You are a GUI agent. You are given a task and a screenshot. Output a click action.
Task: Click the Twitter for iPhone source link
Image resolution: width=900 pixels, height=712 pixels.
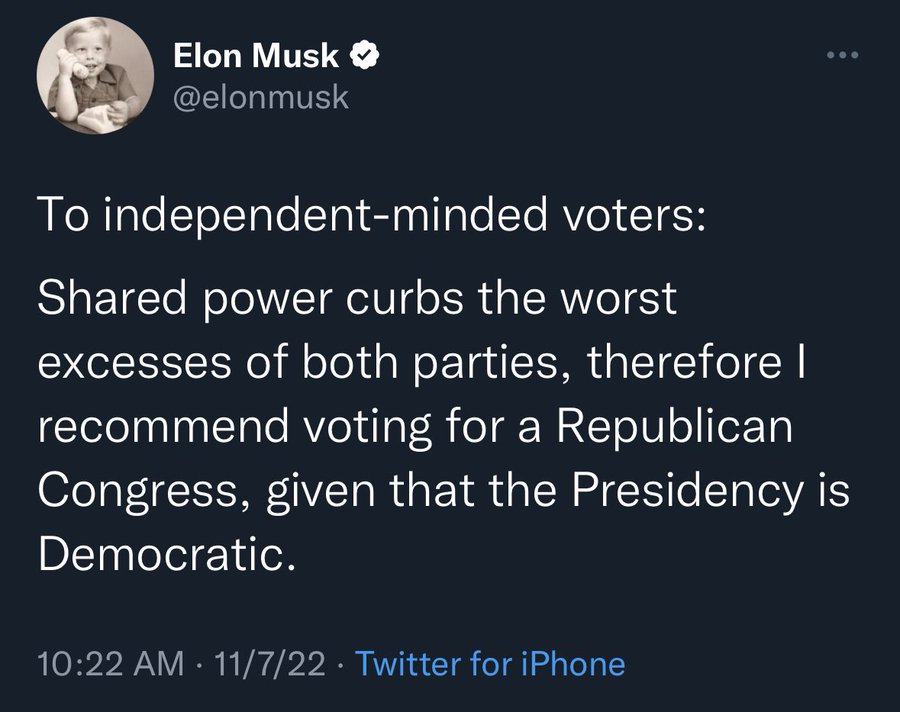pos(490,664)
